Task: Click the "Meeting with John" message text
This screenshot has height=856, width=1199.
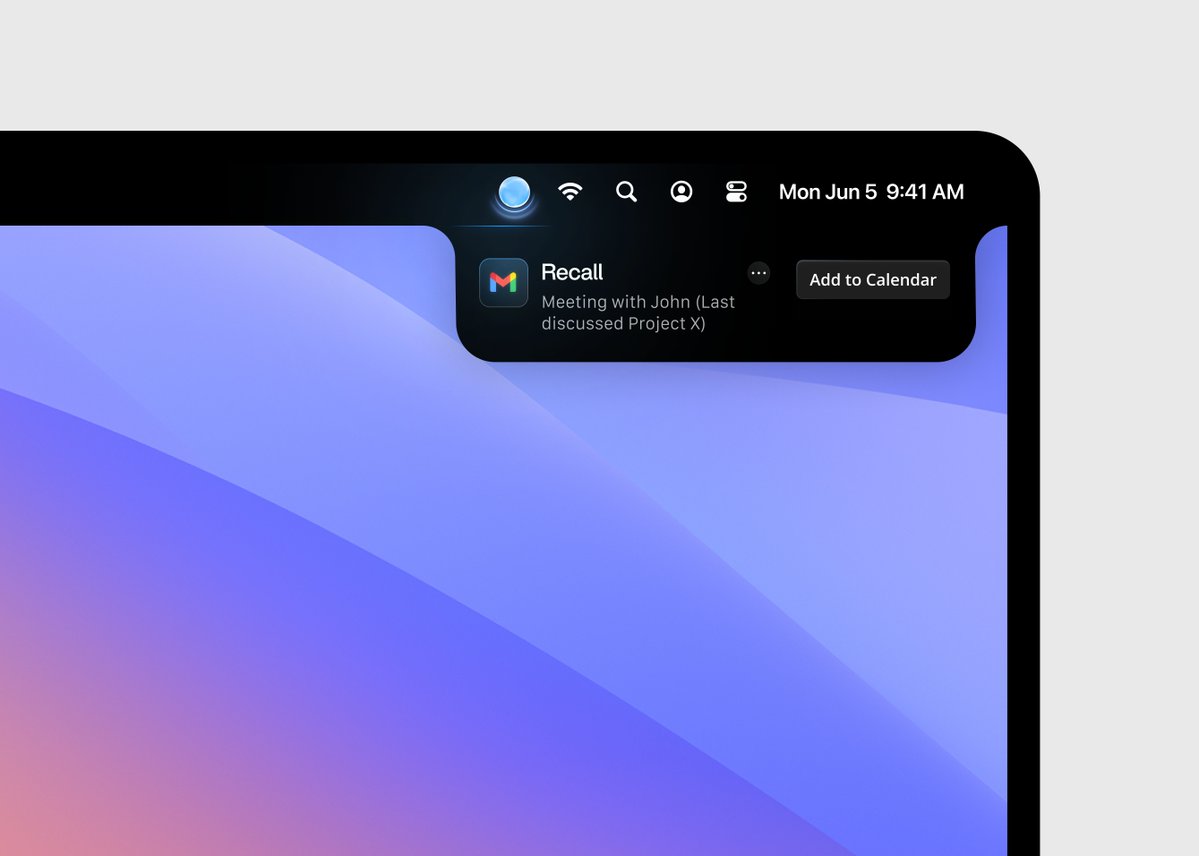Action: click(638, 313)
